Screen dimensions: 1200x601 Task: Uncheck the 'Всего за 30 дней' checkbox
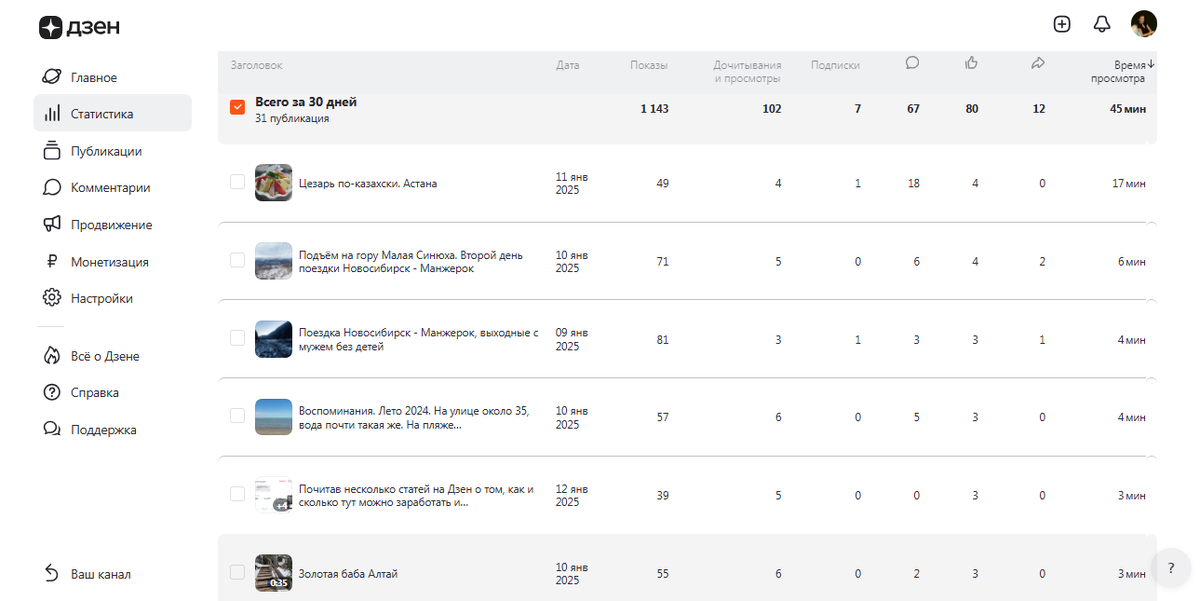tap(237, 107)
